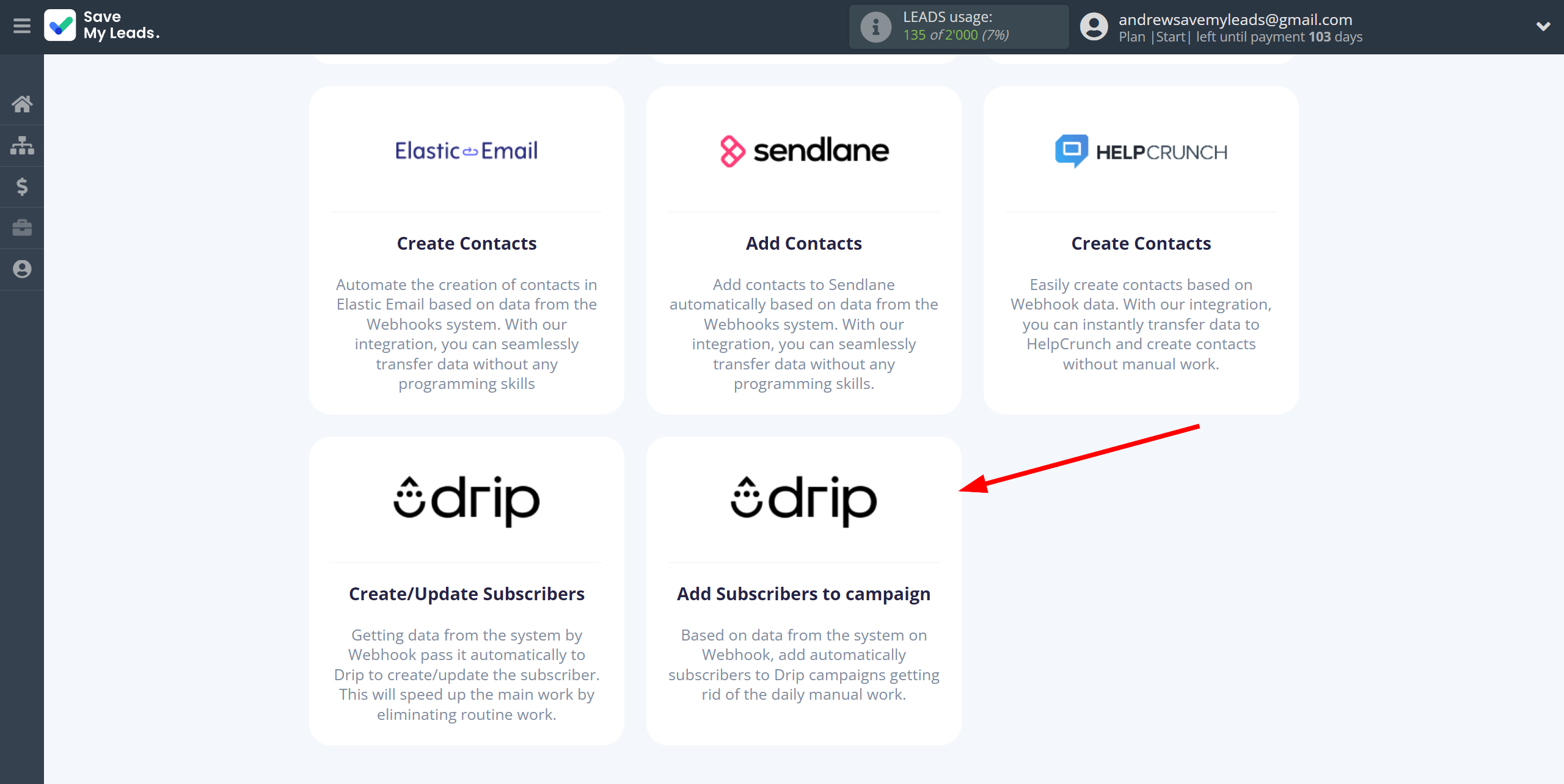Click the Plan Start payment days text

click(1240, 37)
